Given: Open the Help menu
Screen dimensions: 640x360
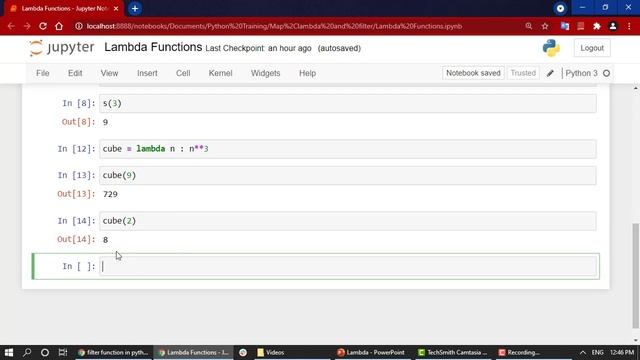Looking at the screenshot, I should 307,73.
